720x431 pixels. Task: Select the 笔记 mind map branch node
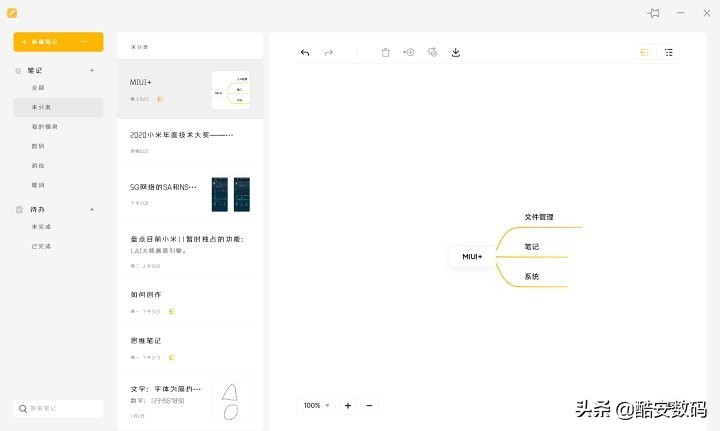tap(532, 247)
